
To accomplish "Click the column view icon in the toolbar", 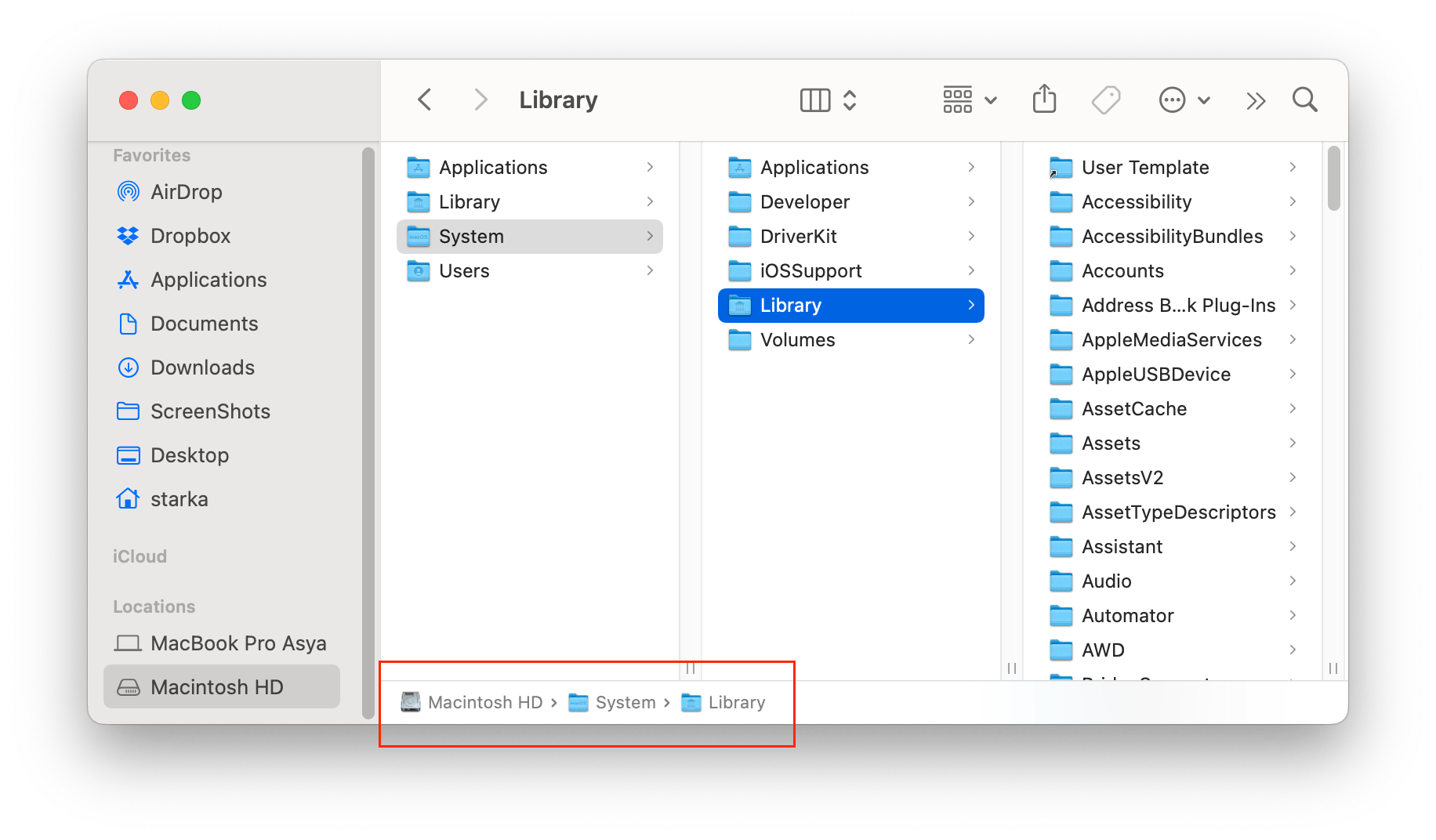I will pyautogui.click(x=814, y=100).
